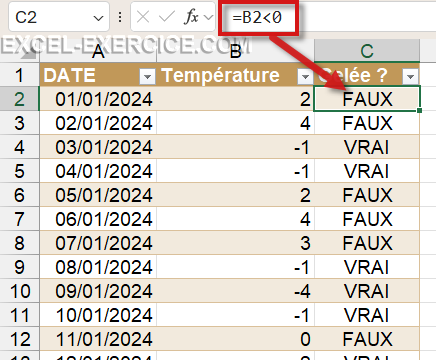
Task: Select VRAI cell in row 9
Action: click(367, 267)
